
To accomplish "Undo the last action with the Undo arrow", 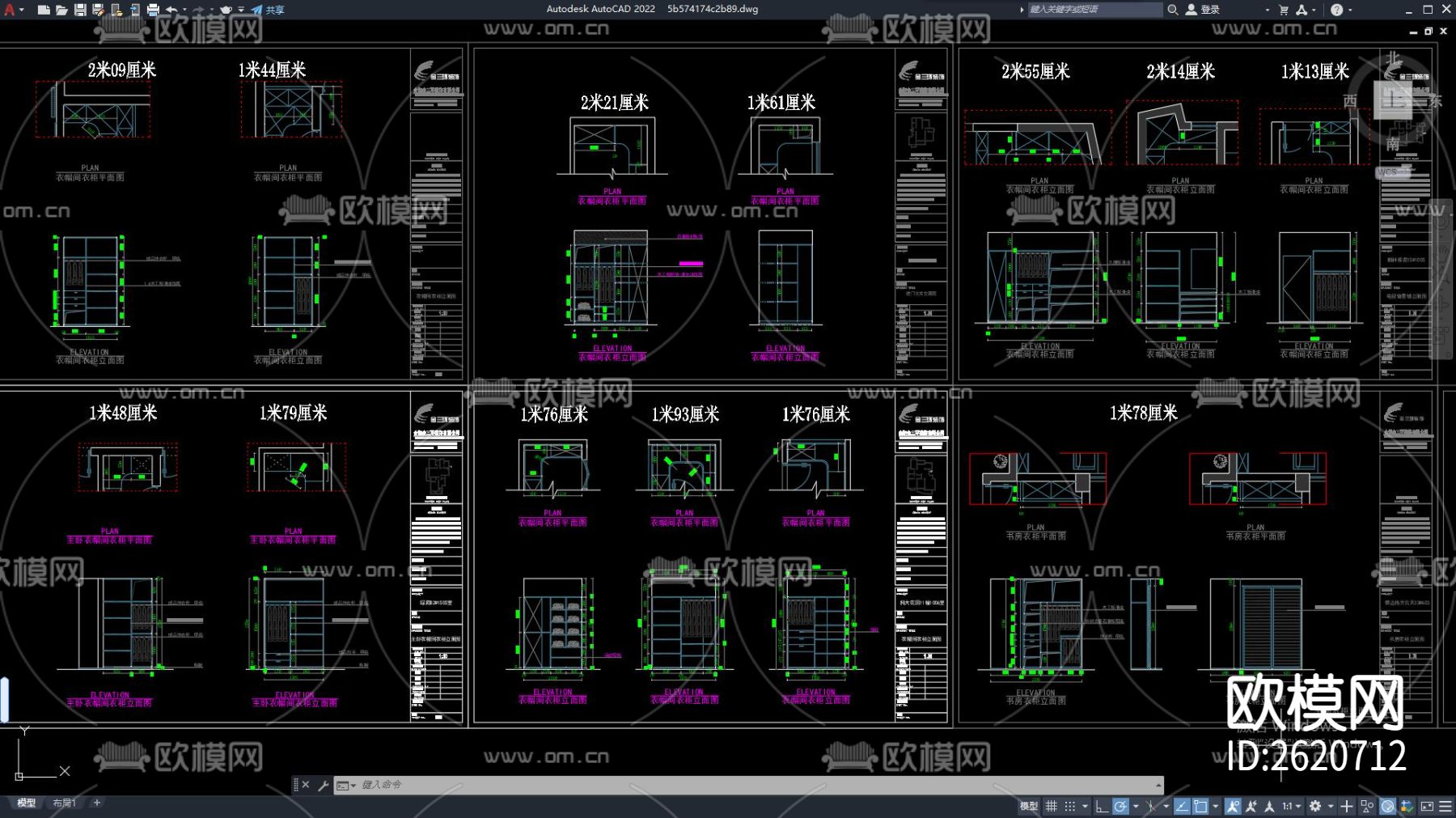I will [x=171, y=10].
